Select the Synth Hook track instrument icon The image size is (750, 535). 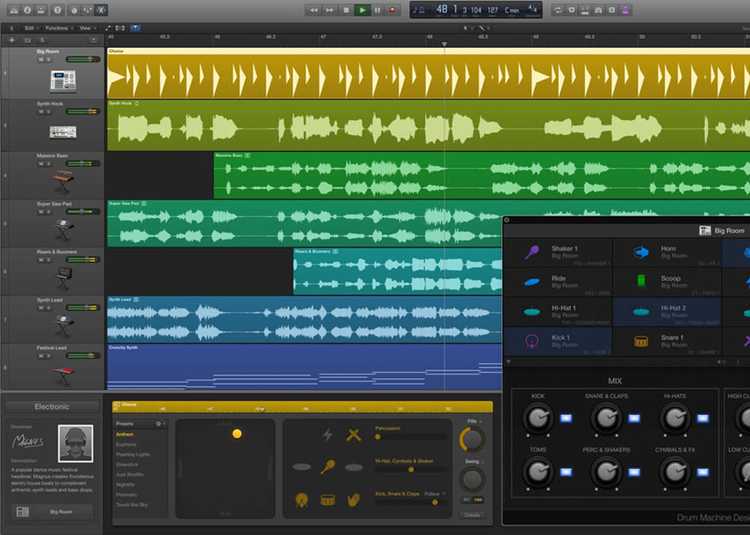coord(63,132)
